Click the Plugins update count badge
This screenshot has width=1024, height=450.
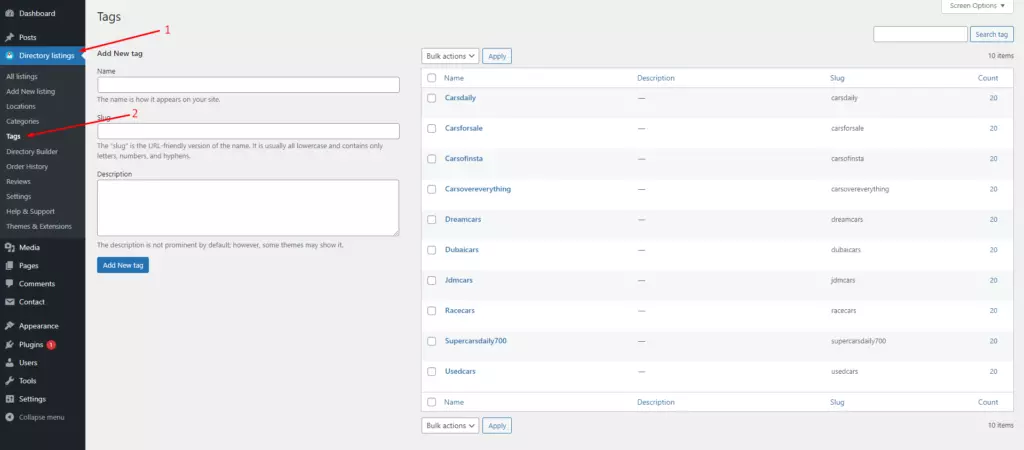[51, 344]
